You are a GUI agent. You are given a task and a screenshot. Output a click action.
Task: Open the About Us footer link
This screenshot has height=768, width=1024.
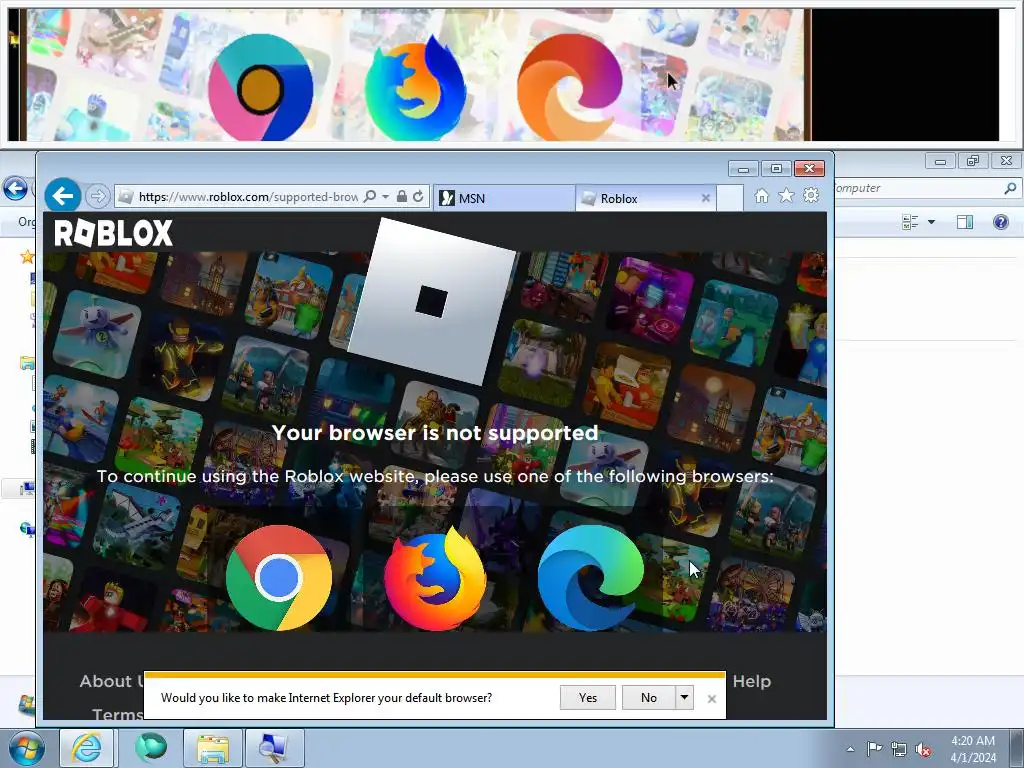click(112, 681)
